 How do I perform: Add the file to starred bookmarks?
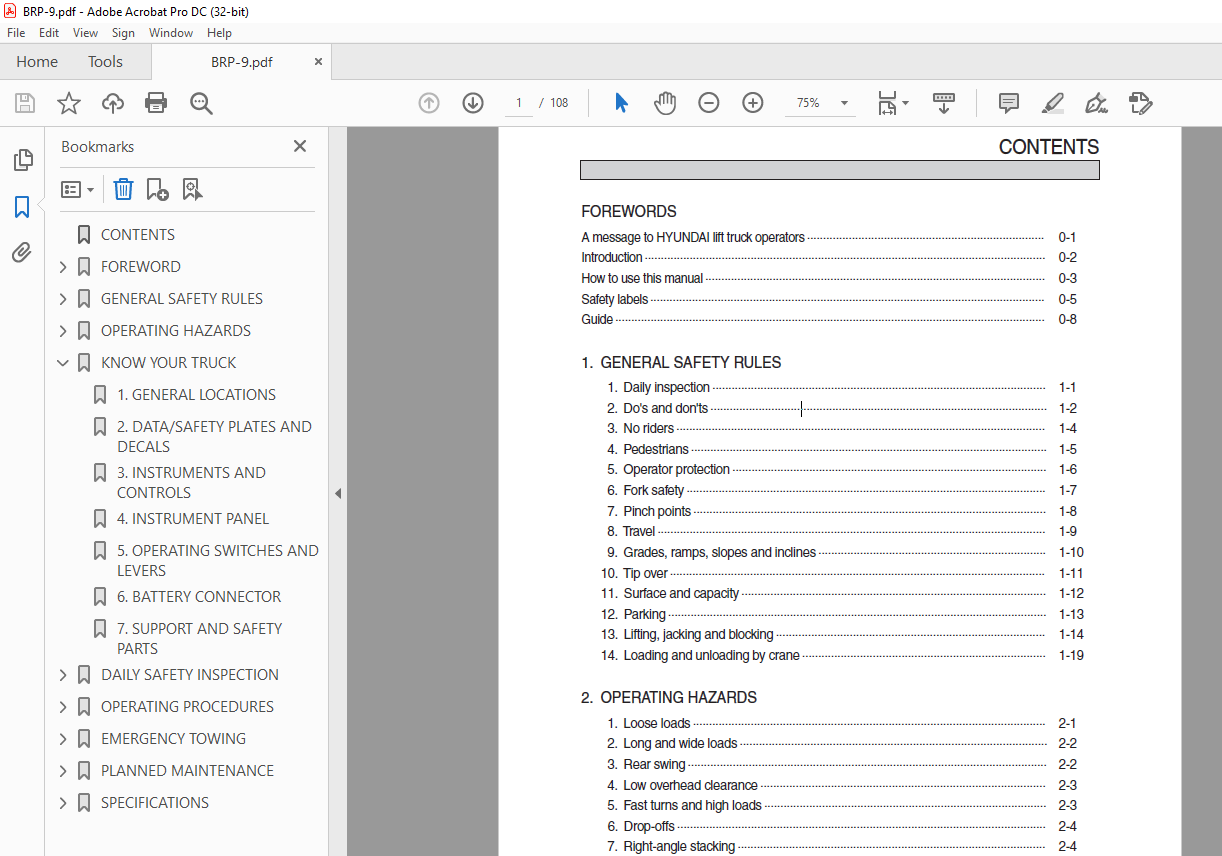click(69, 103)
